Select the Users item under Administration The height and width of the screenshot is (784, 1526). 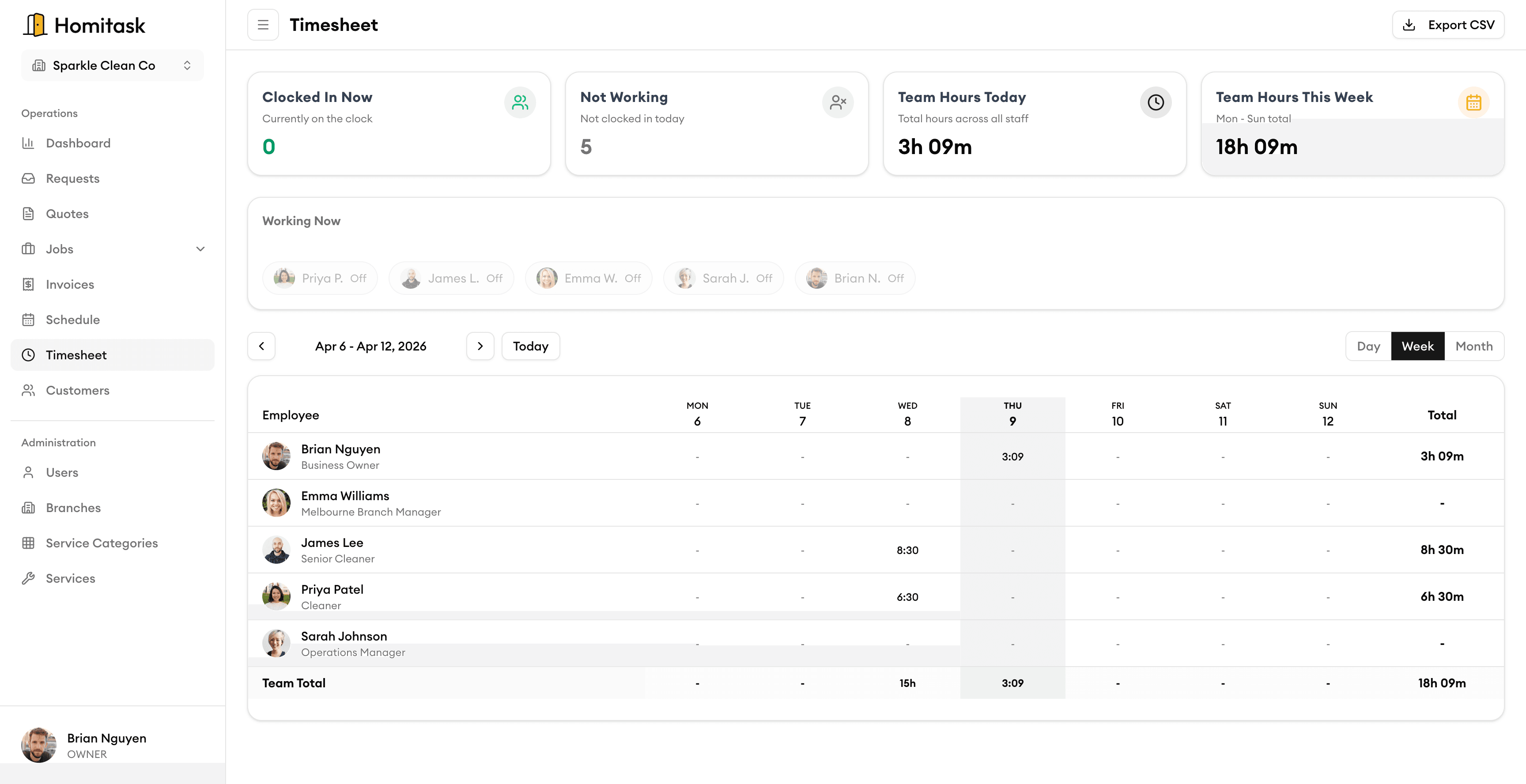click(x=62, y=472)
